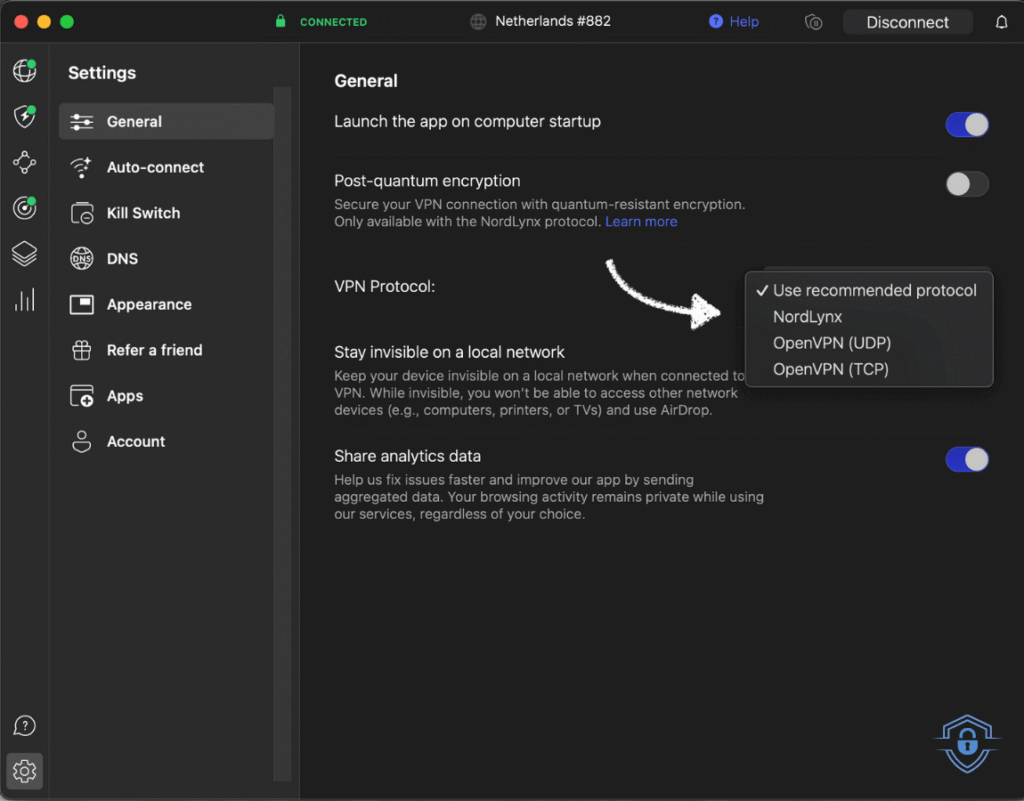Click the pause connection icon in title bar
The height and width of the screenshot is (801, 1024).
tap(814, 22)
